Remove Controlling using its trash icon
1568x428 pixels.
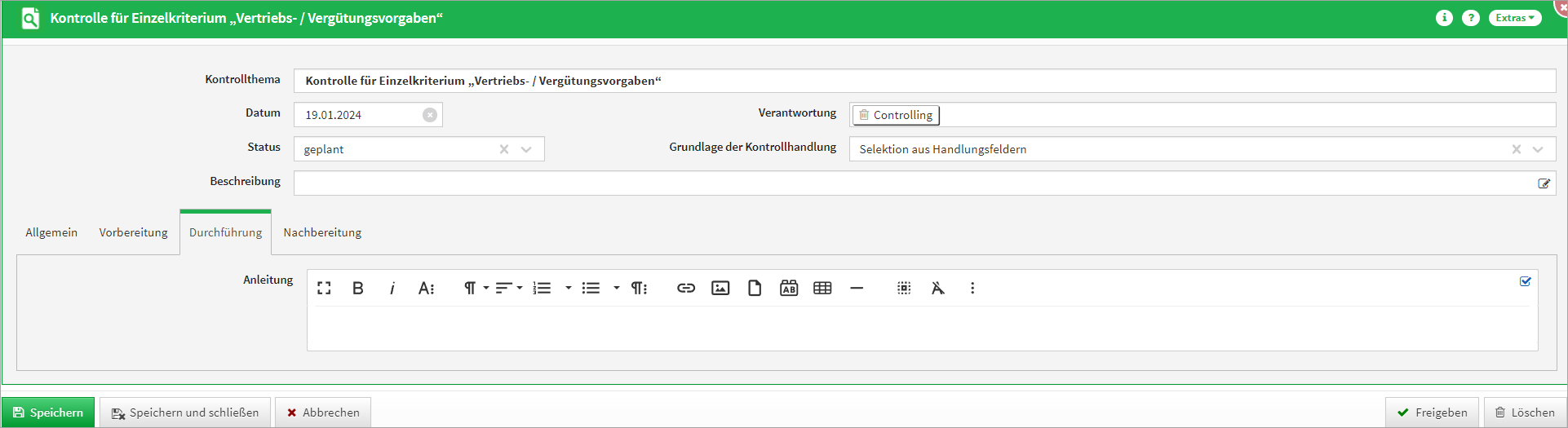point(864,115)
